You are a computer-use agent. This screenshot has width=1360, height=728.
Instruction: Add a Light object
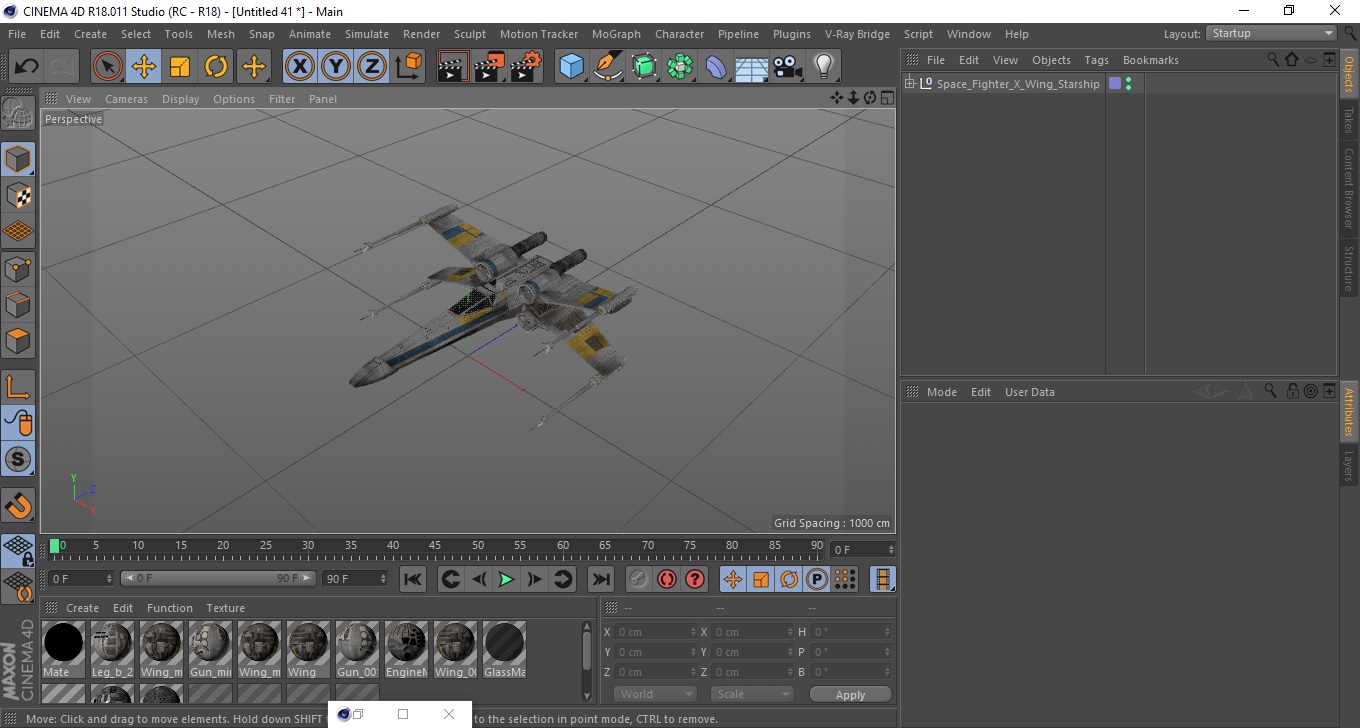click(823, 67)
